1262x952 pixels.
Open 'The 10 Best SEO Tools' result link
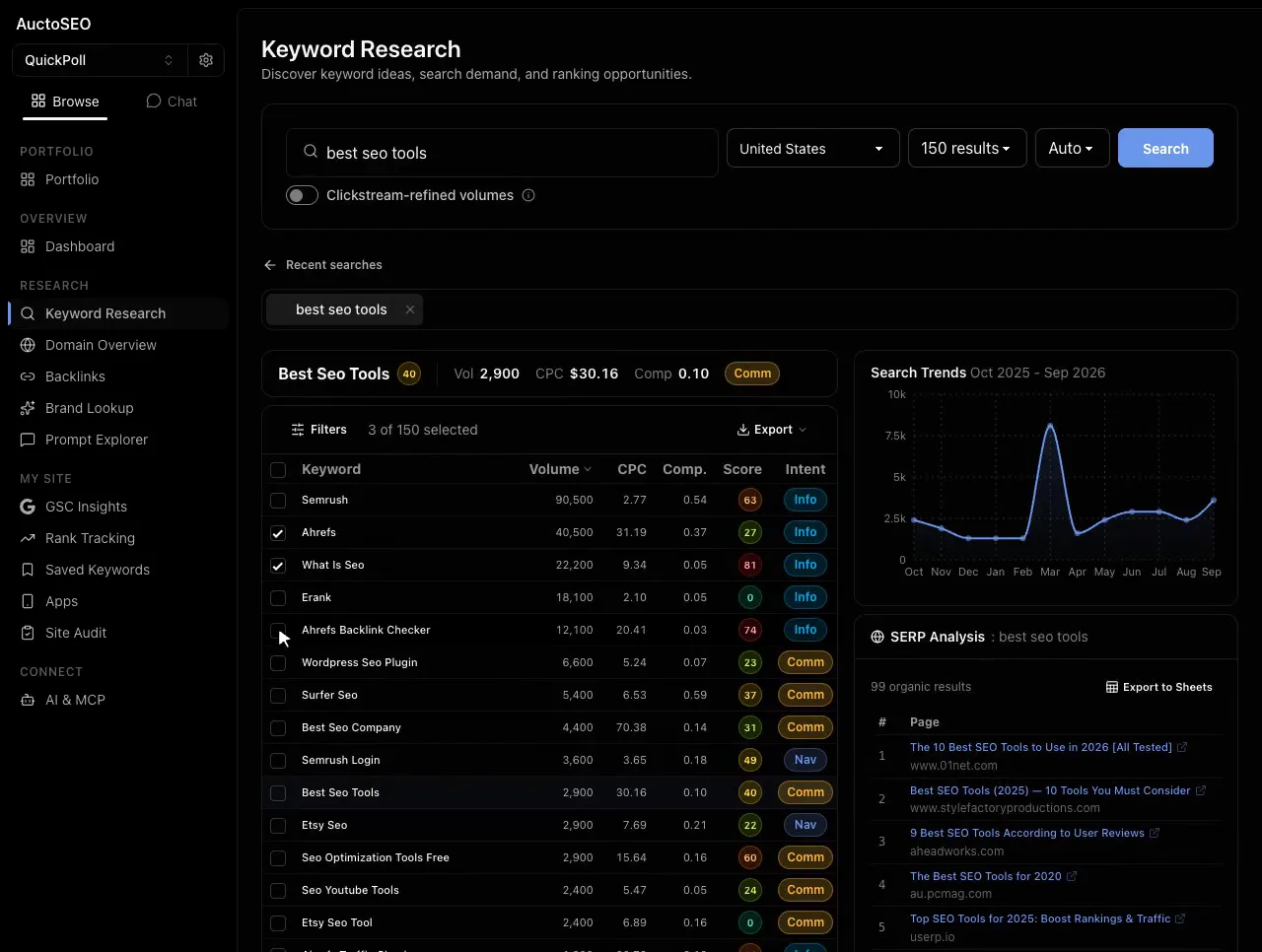coord(1040,747)
